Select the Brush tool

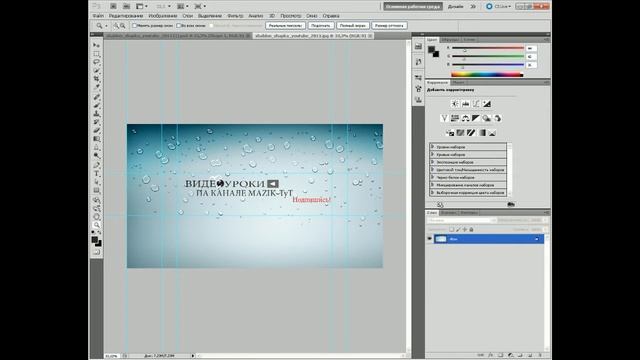coord(96,106)
